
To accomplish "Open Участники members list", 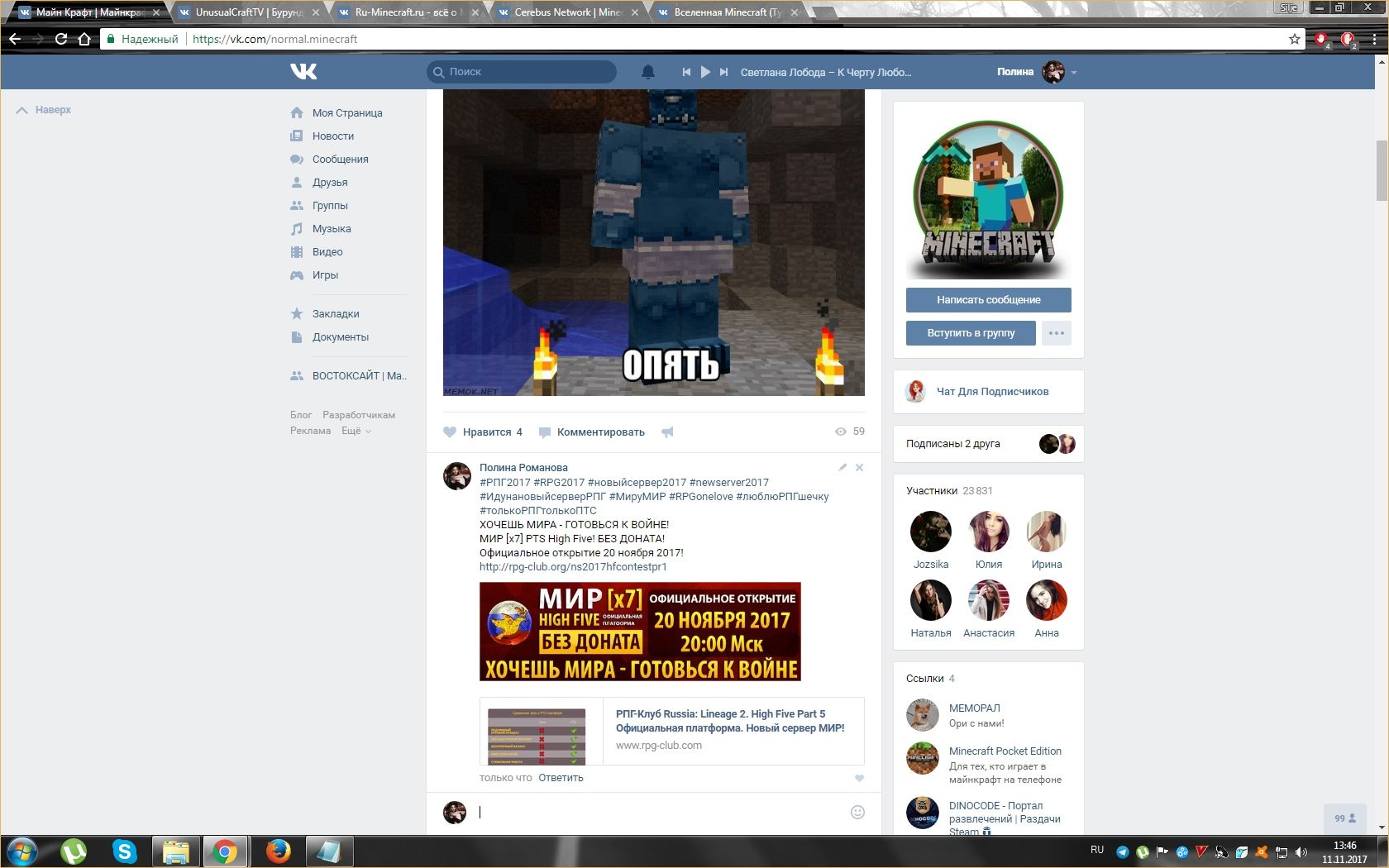I will (932, 490).
